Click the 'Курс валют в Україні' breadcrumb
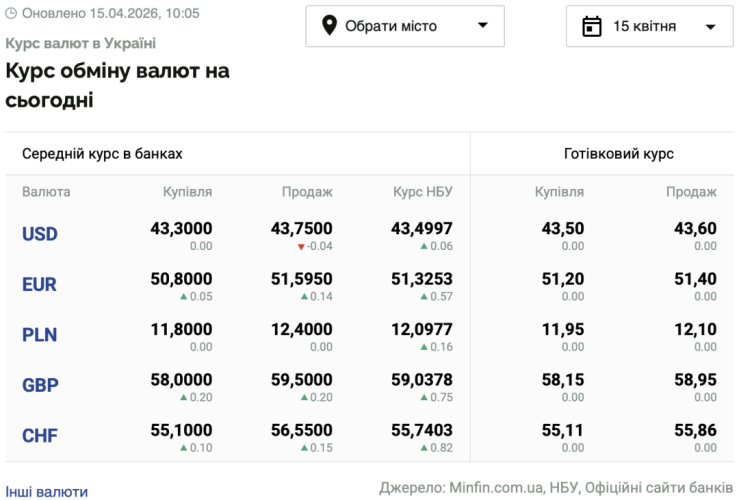 [x=81, y=44]
